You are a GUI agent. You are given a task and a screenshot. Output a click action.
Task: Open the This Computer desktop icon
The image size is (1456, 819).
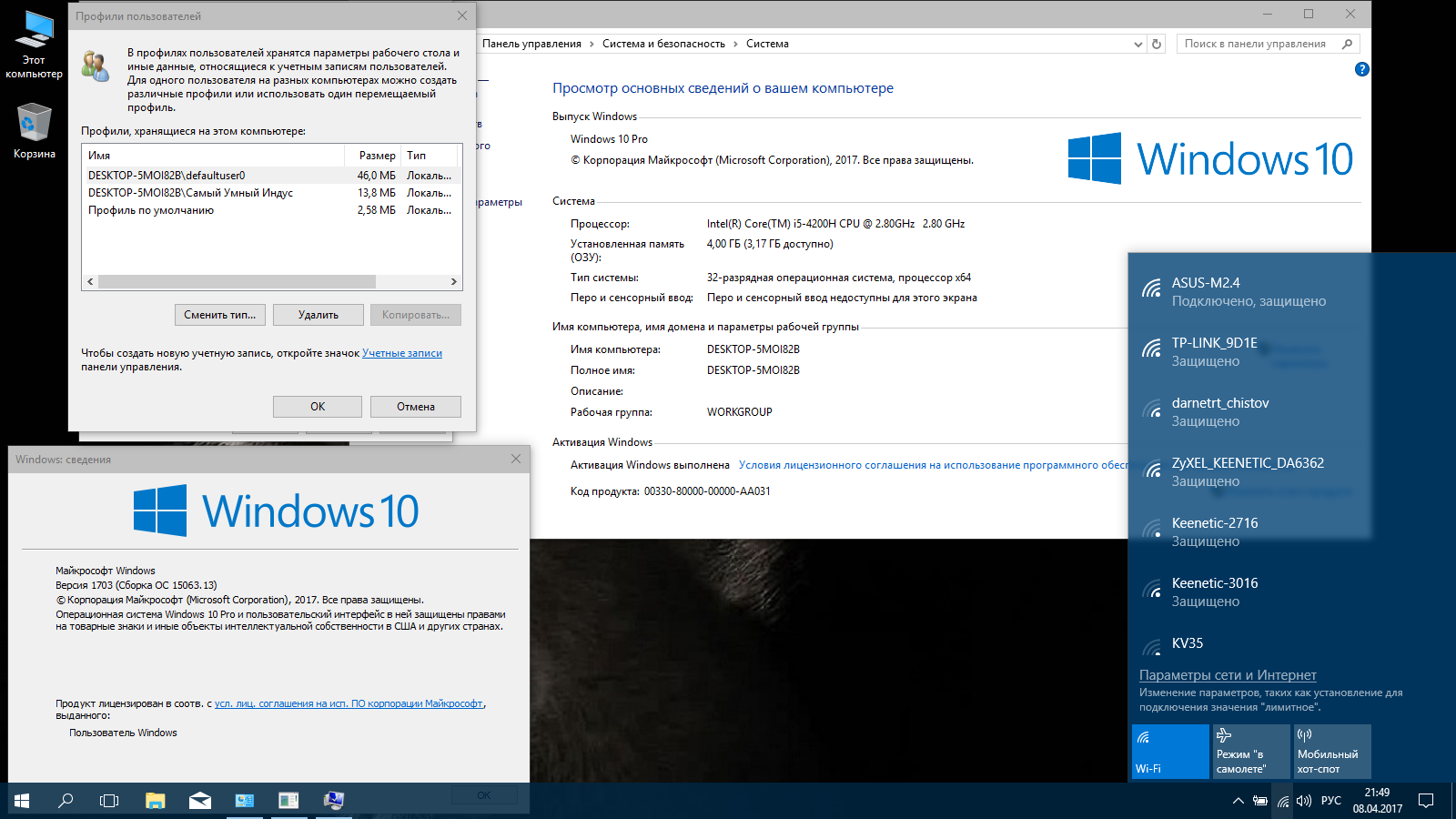pyautogui.click(x=34, y=45)
